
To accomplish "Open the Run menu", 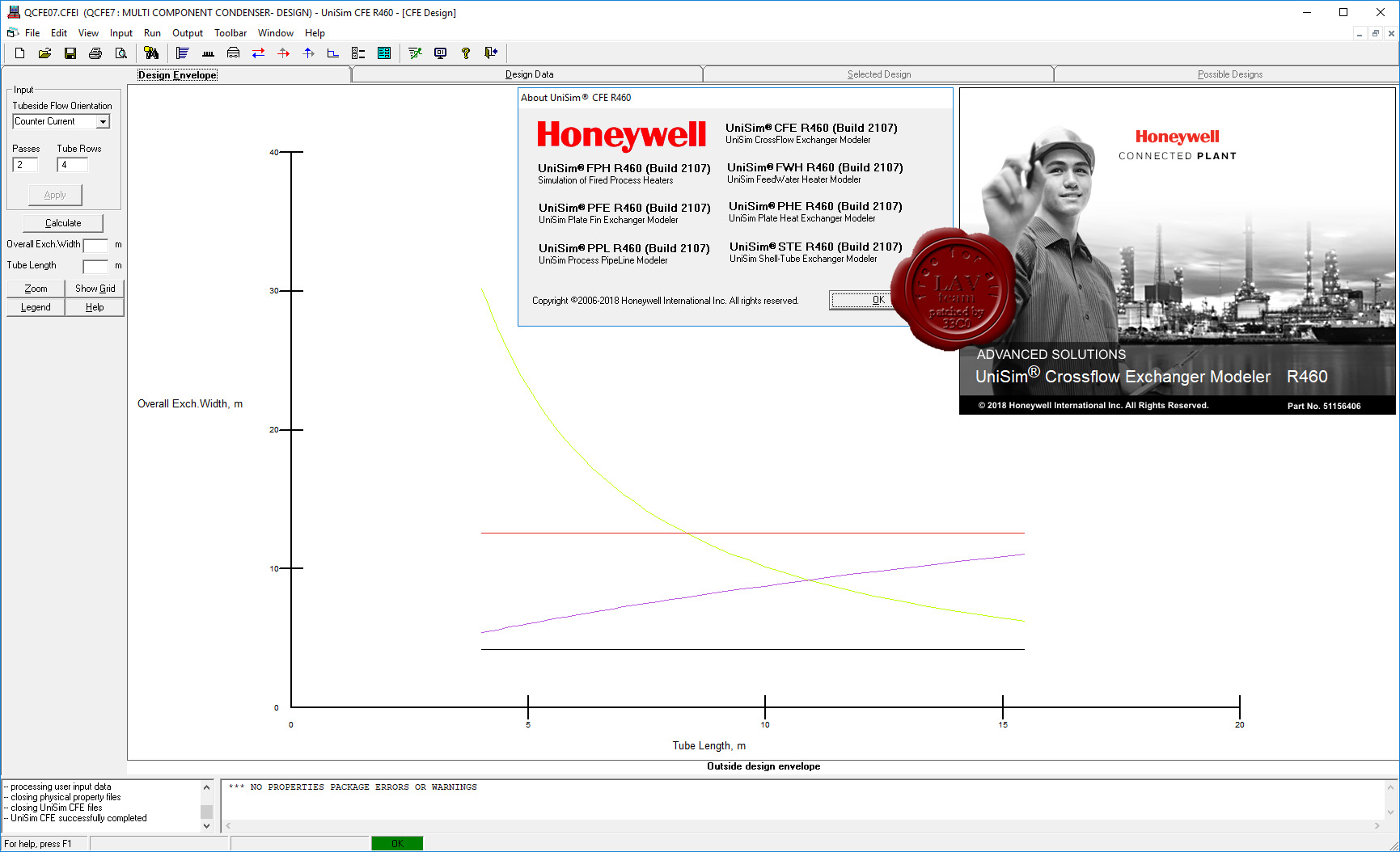I will pyautogui.click(x=152, y=33).
